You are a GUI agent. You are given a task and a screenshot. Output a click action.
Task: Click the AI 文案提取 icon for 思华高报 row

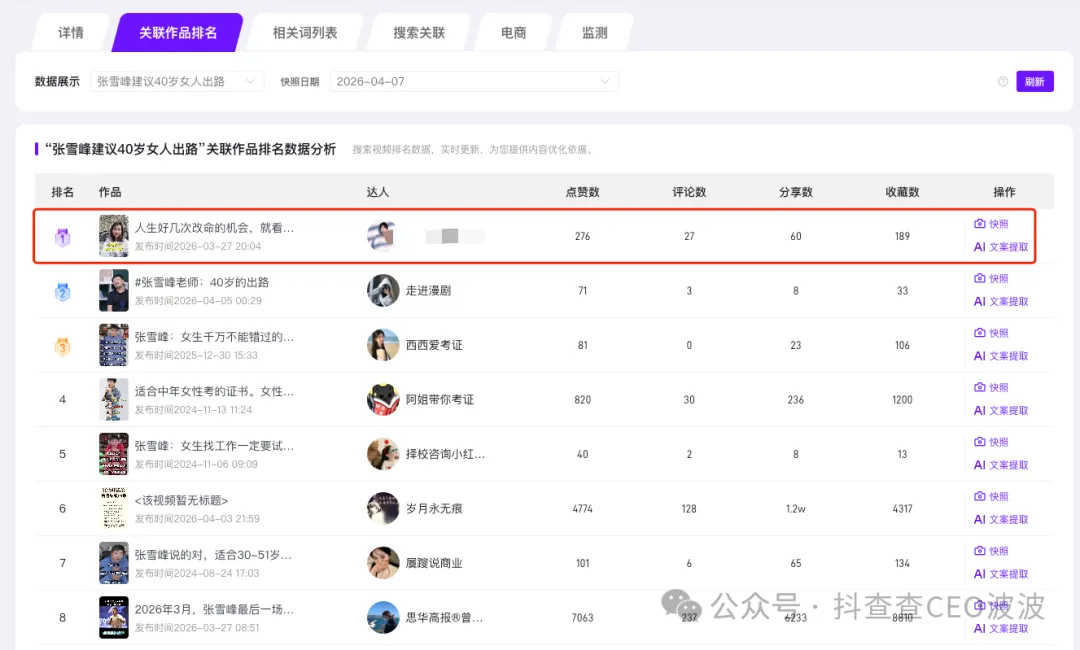click(996, 628)
